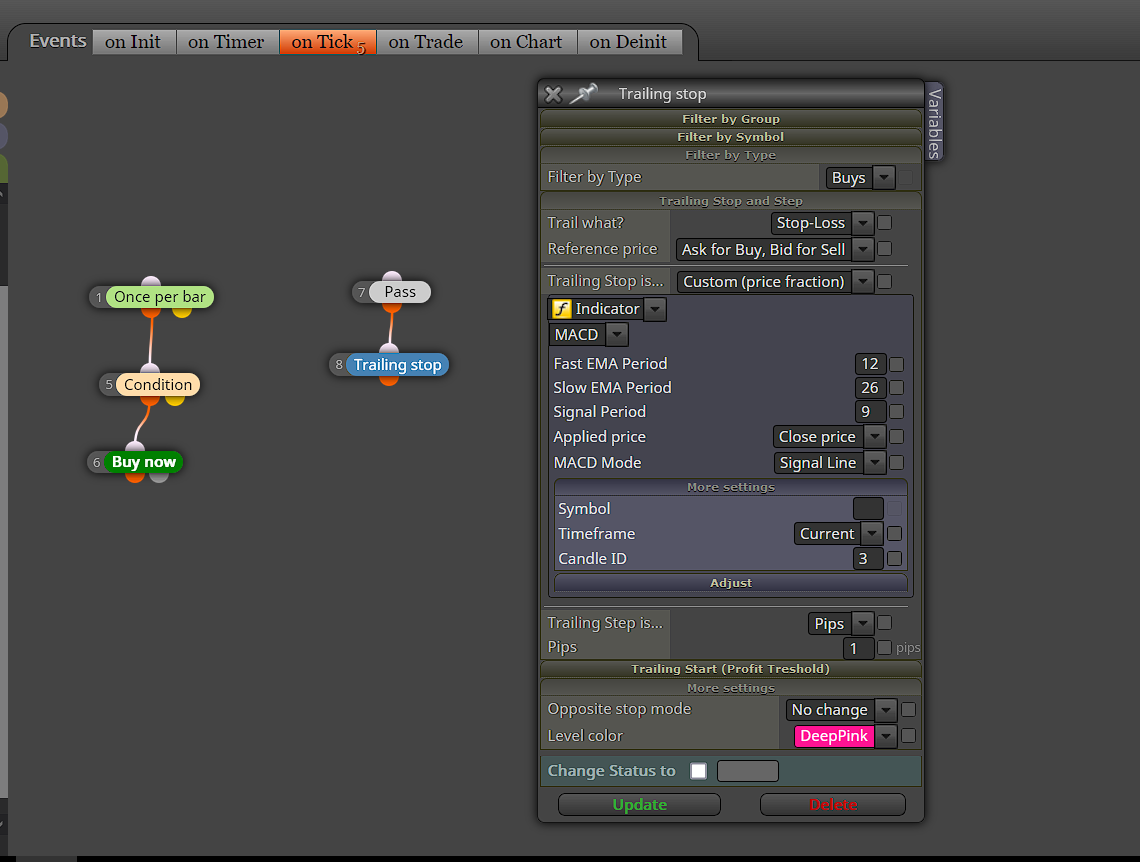Toggle the Candle ID checkbox
The image size is (1140, 862).
895,558
